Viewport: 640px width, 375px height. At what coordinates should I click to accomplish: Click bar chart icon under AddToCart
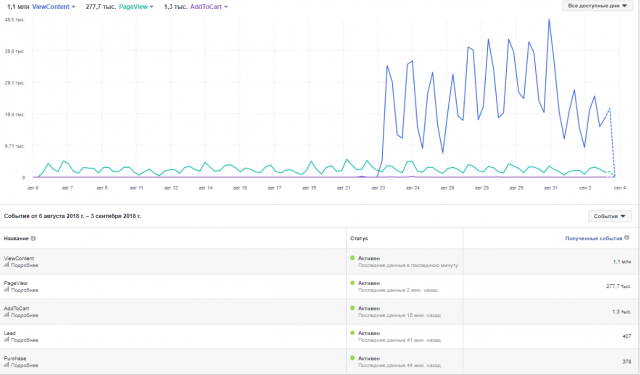[x=6, y=315]
